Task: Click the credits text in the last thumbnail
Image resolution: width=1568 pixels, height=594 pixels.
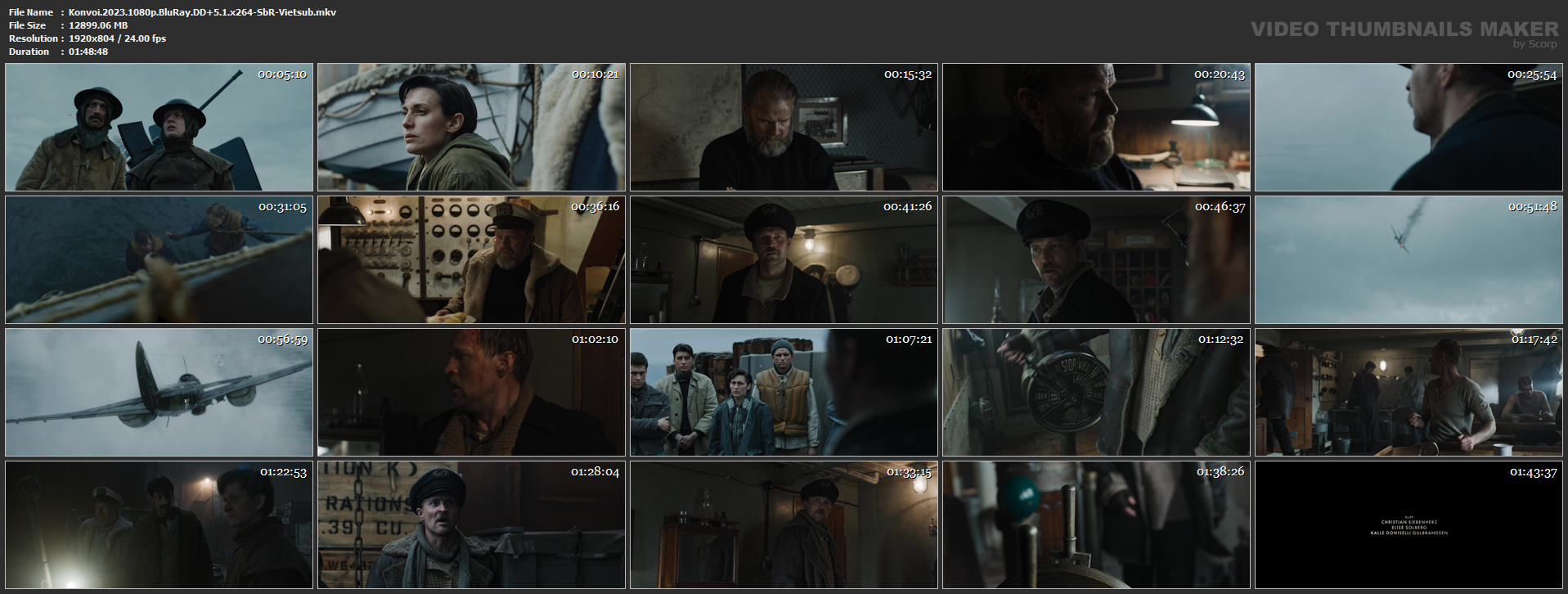Action: pos(1409,526)
